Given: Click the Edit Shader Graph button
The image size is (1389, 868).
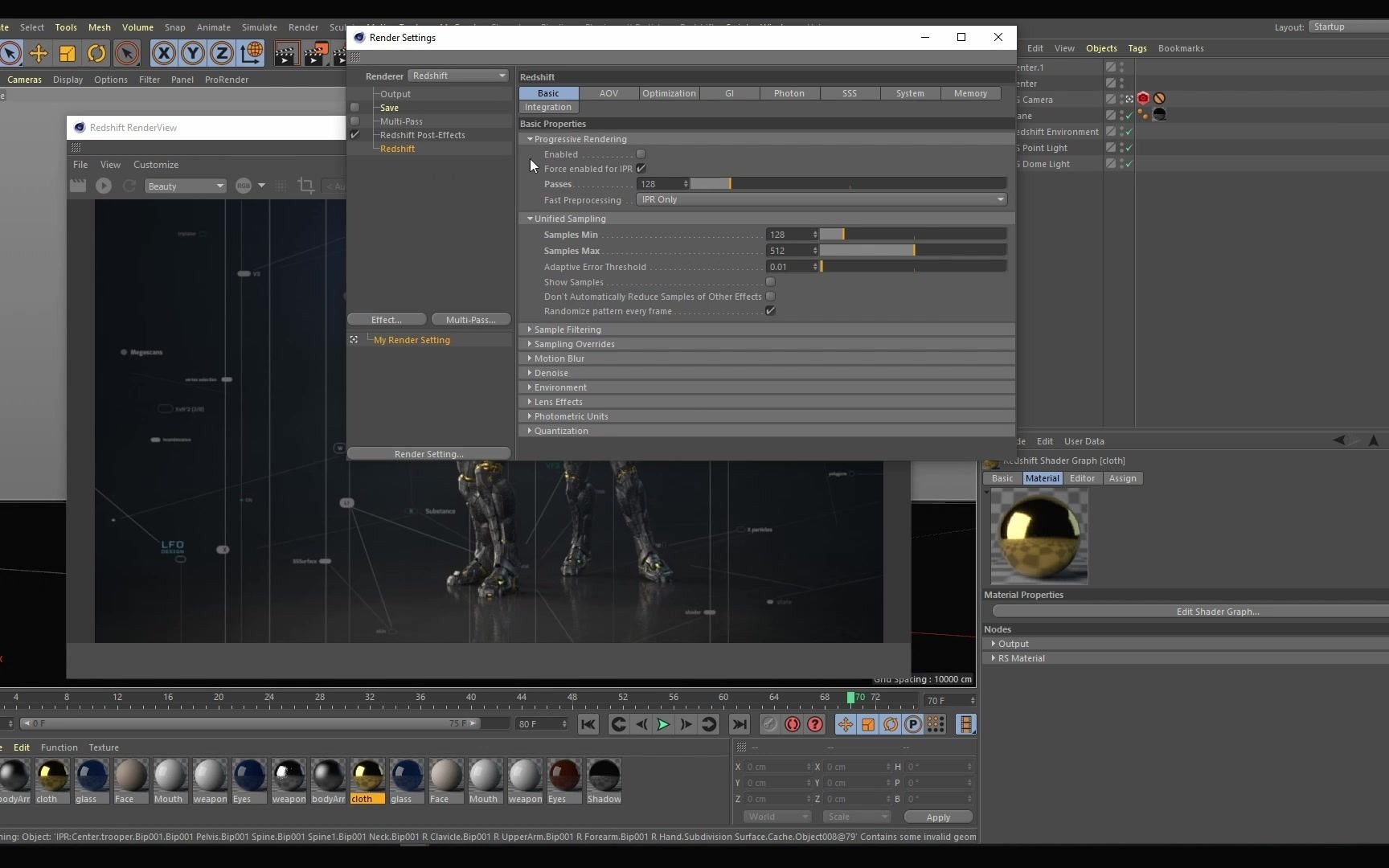Looking at the screenshot, I should 1217,611.
